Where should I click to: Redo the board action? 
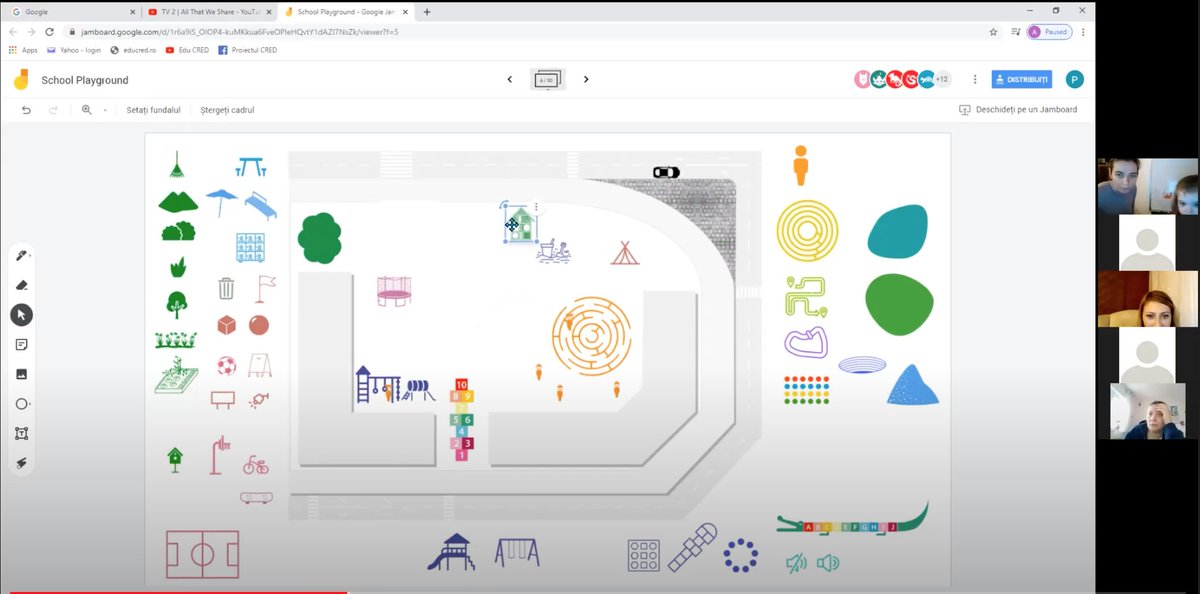point(53,110)
